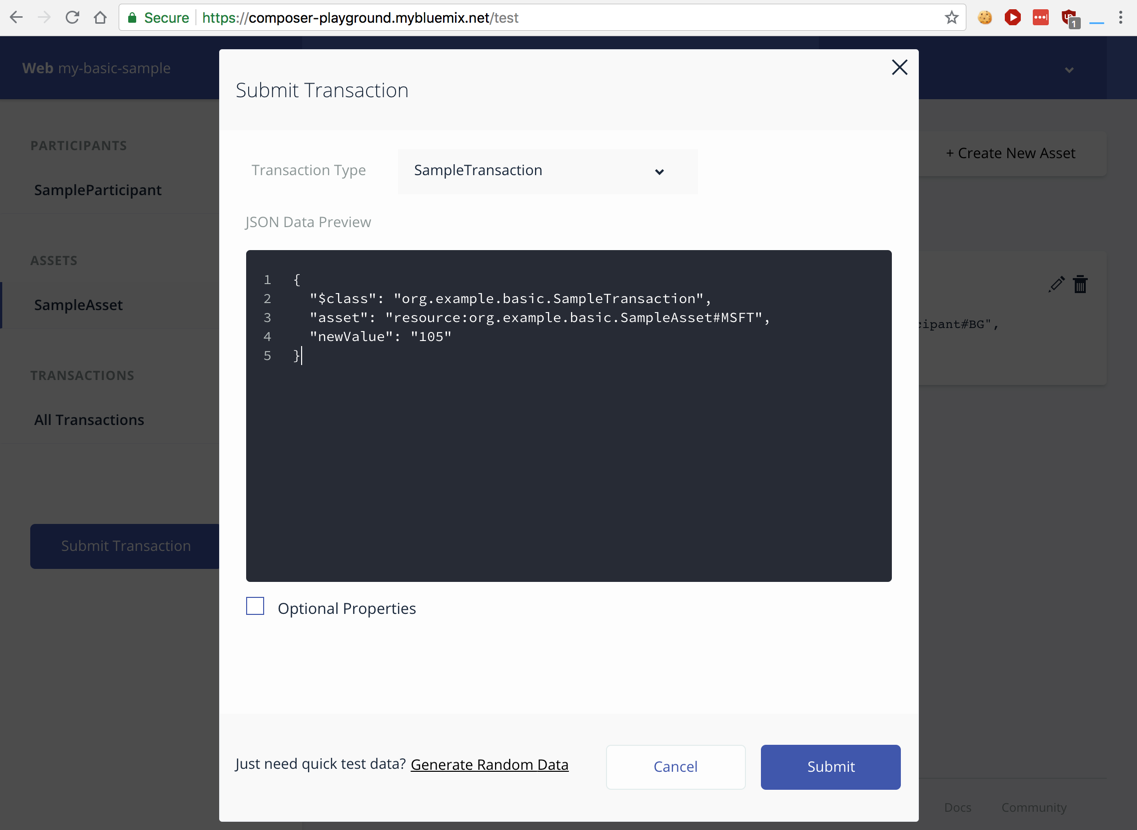Click the browser back arrow
This screenshot has height=830, width=1137.
click(x=16, y=17)
